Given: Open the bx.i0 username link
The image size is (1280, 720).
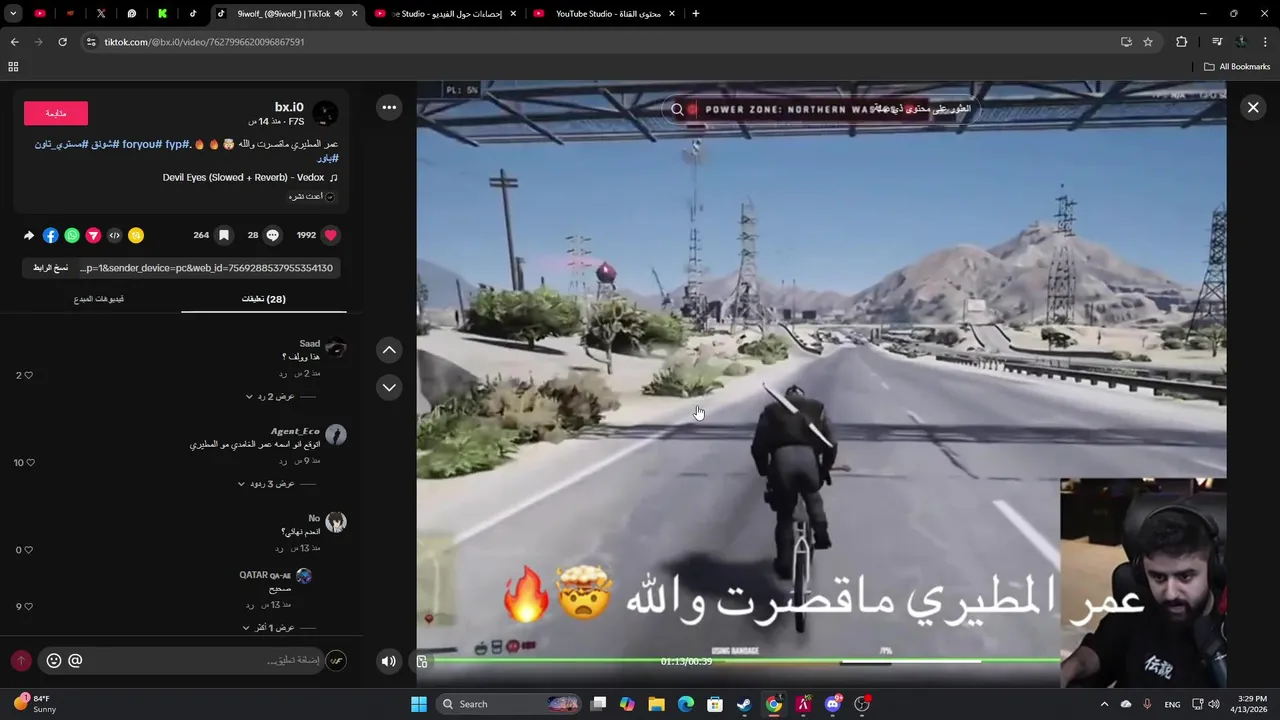Looking at the screenshot, I should pyautogui.click(x=289, y=107).
